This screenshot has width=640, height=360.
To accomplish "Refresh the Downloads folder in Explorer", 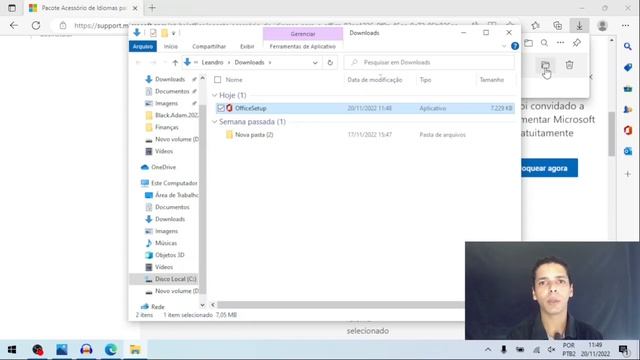I will (x=330, y=62).
